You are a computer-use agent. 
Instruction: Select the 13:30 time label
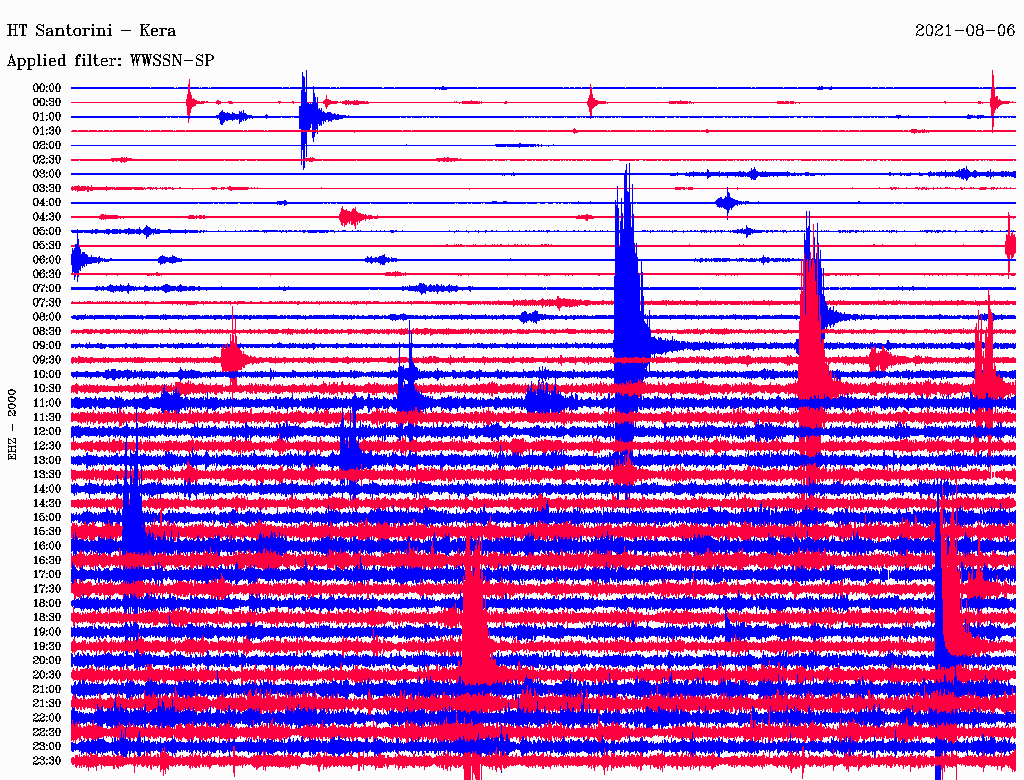tap(47, 475)
